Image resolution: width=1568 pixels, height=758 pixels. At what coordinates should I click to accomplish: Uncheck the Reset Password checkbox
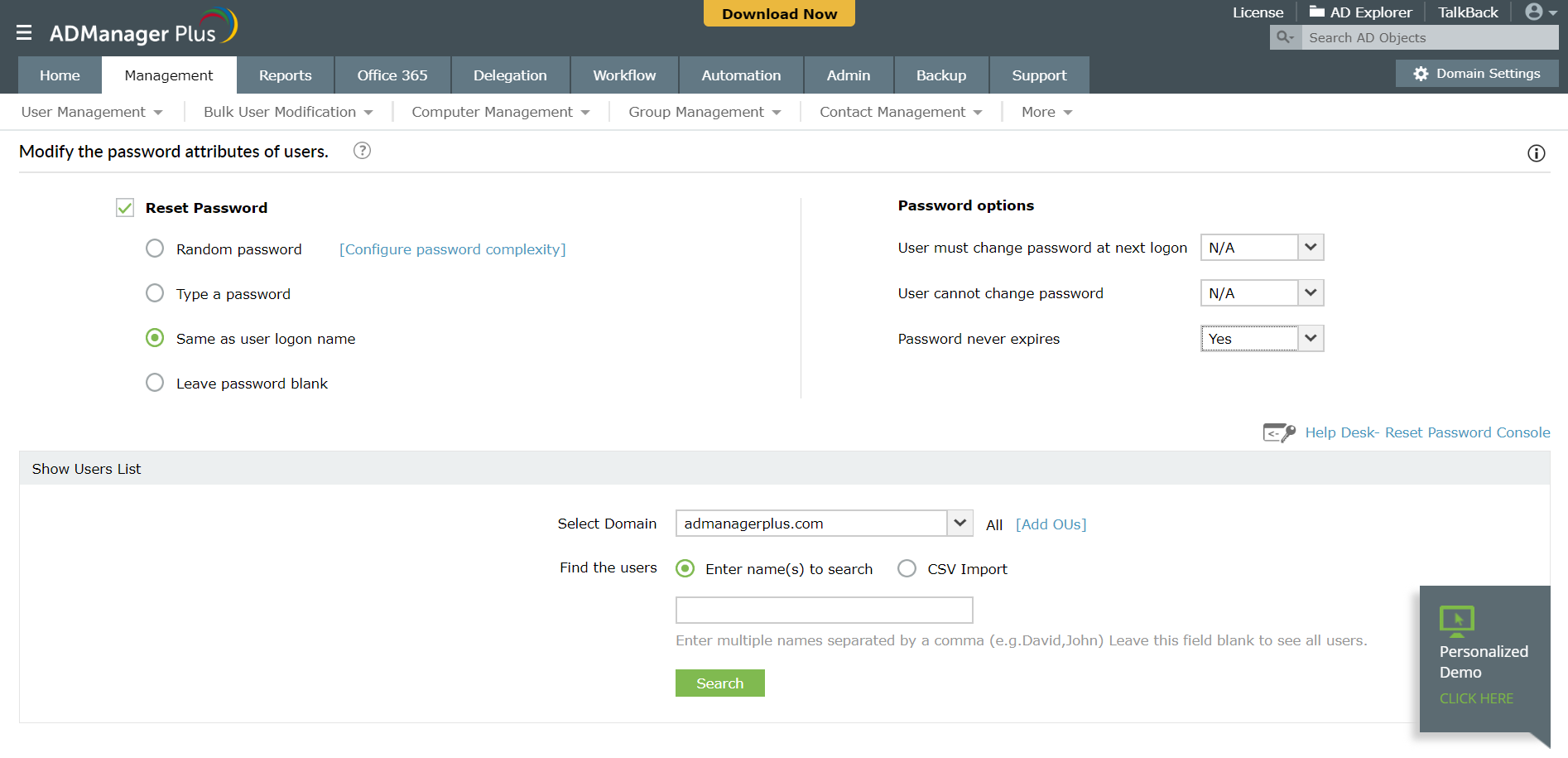point(124,207)
